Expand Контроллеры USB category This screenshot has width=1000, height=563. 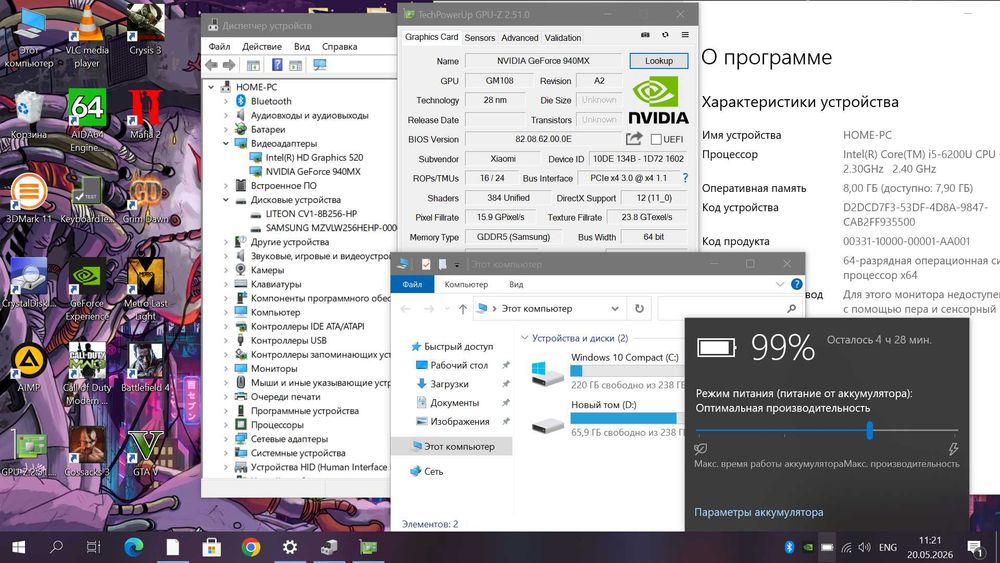(226, 340)
